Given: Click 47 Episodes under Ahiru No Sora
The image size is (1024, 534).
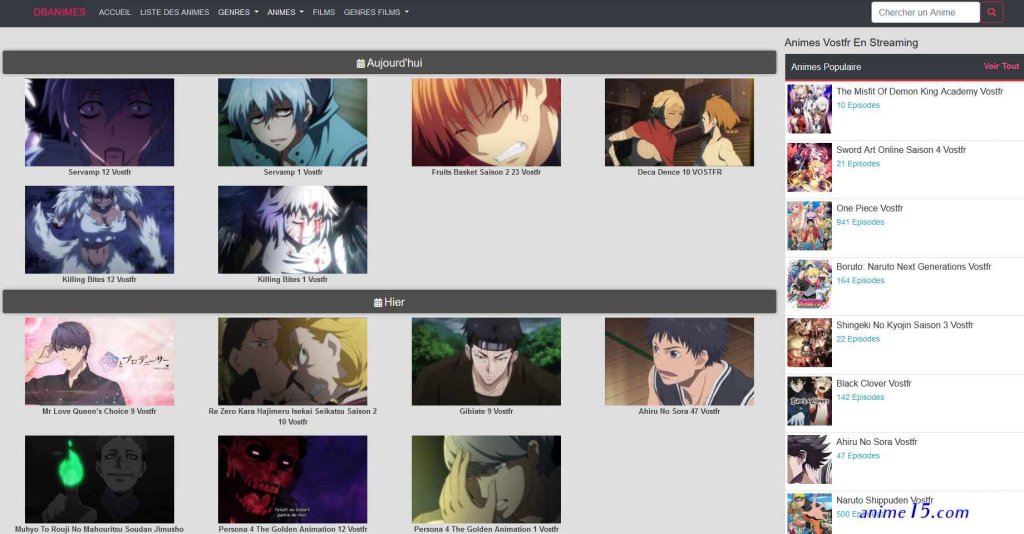Looking at the screenshot, I should 858,456.
